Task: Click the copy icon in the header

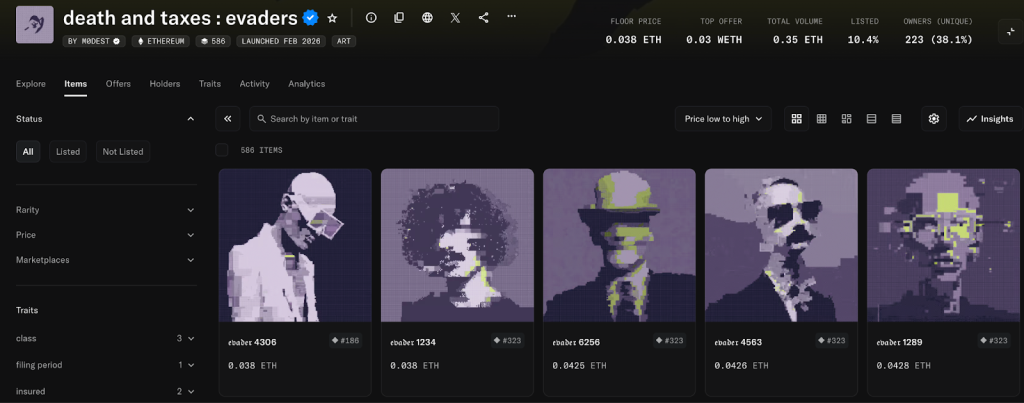Action: [399, 18]
